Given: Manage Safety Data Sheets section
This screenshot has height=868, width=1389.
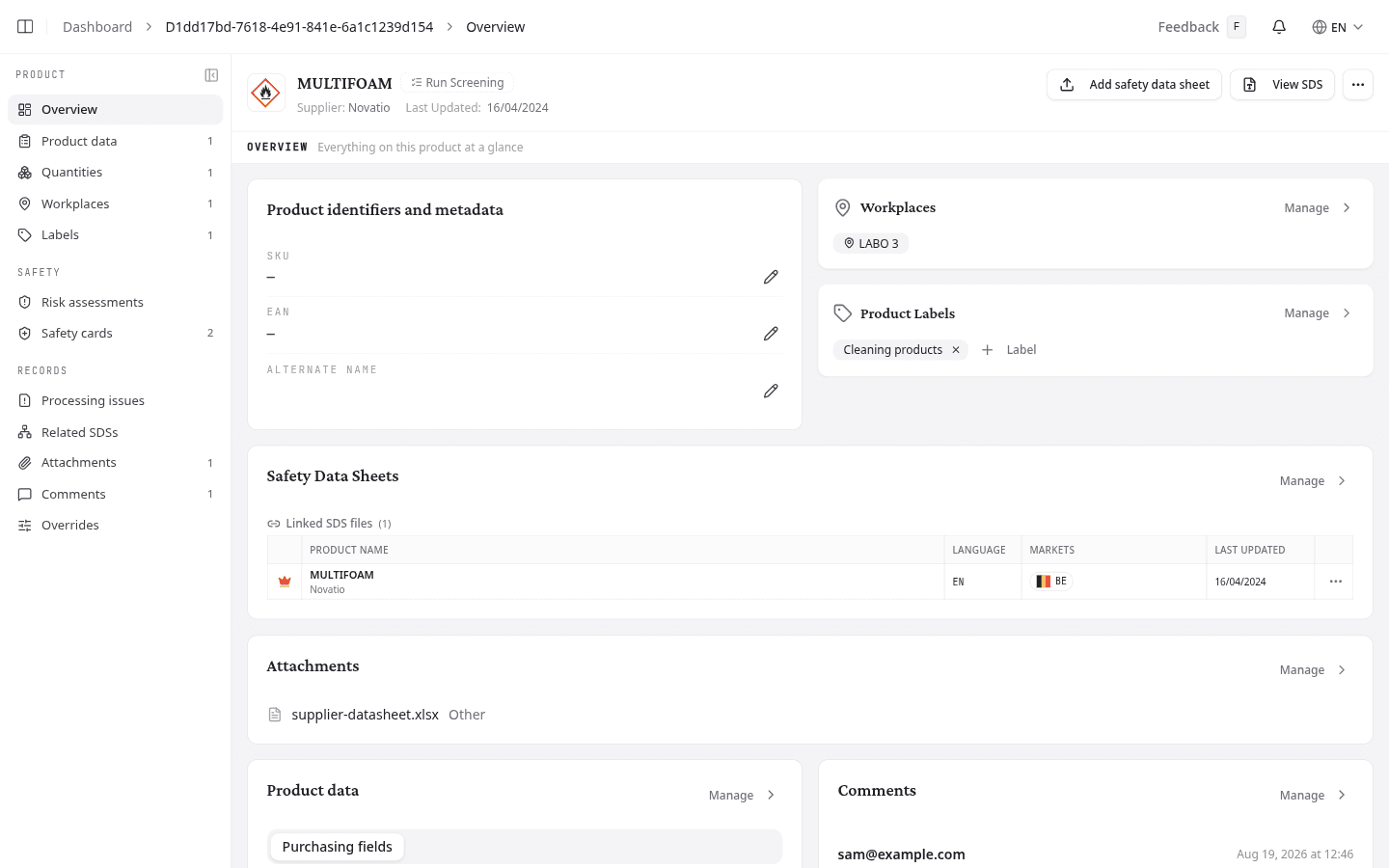Looking at the screenshot, I should tap(1313, 481).
